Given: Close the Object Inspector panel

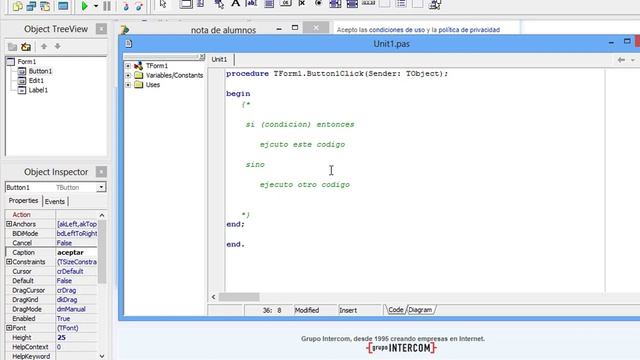Looking at the screenshot, I should tap(101, 172).
